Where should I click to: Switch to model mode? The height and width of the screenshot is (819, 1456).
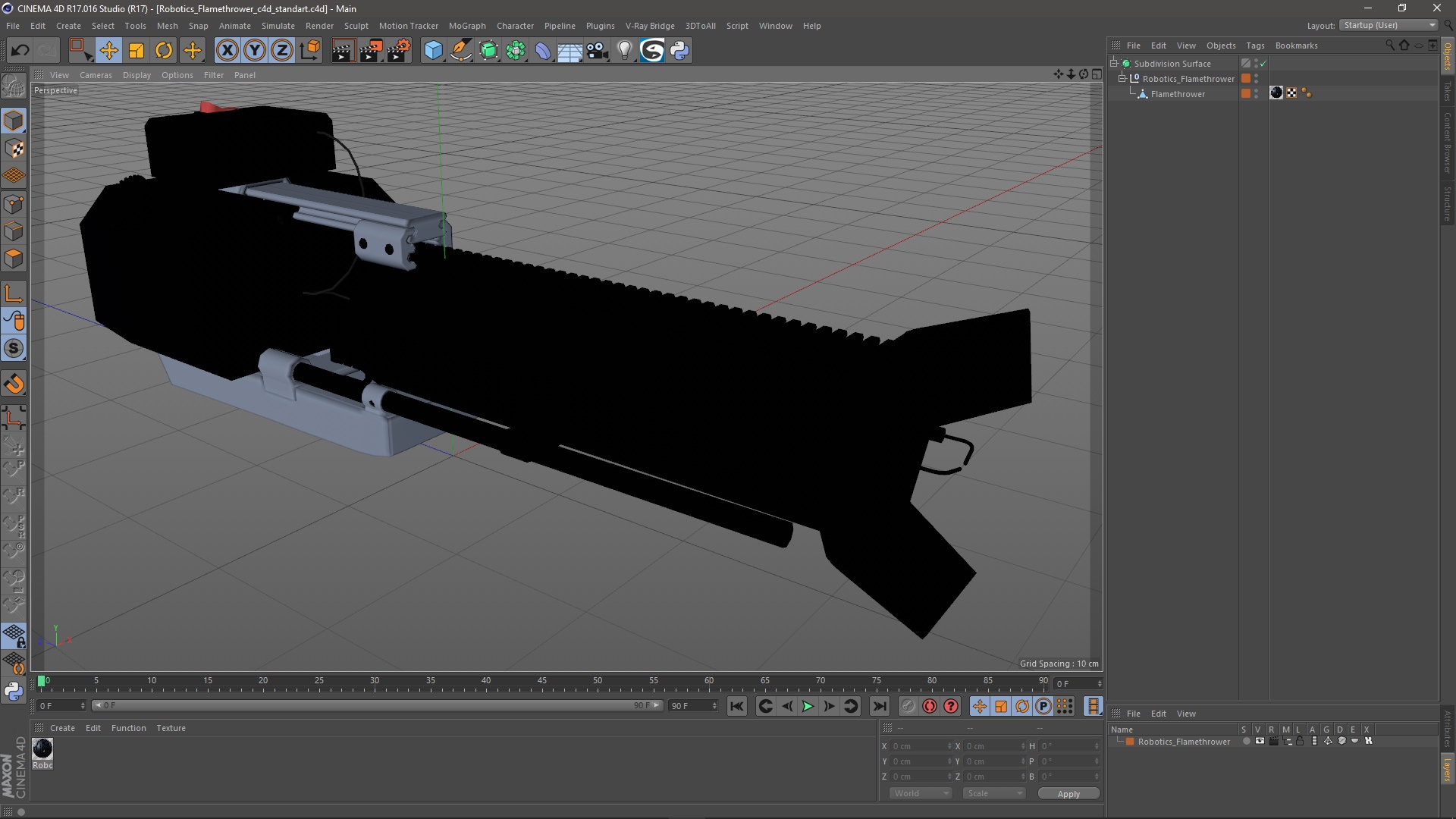pos(14,121)
